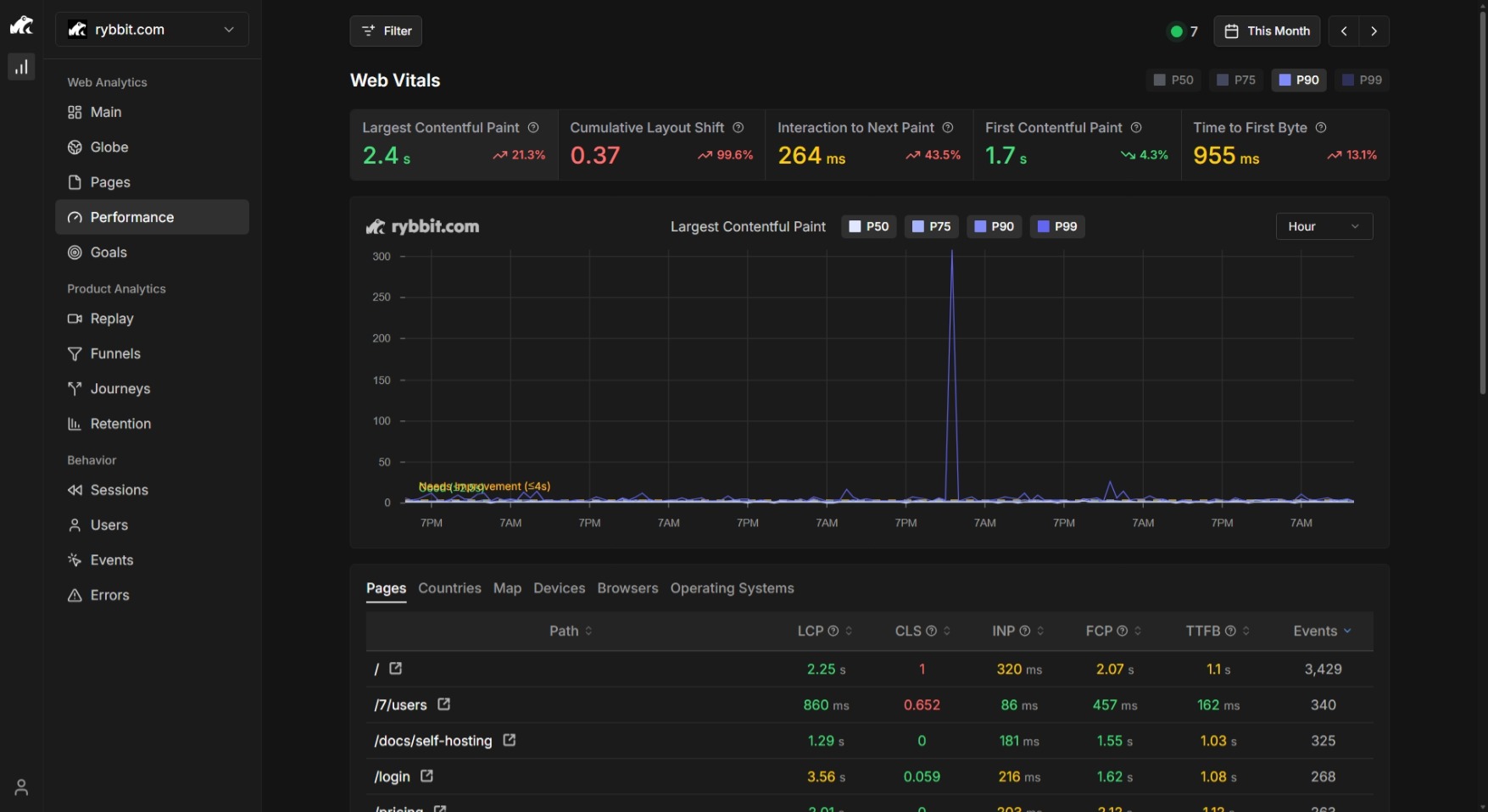The image size is (1488, 812).
Task: Click the help icon beside Largest Contentful Paint
Action: (x=533, y=128)
